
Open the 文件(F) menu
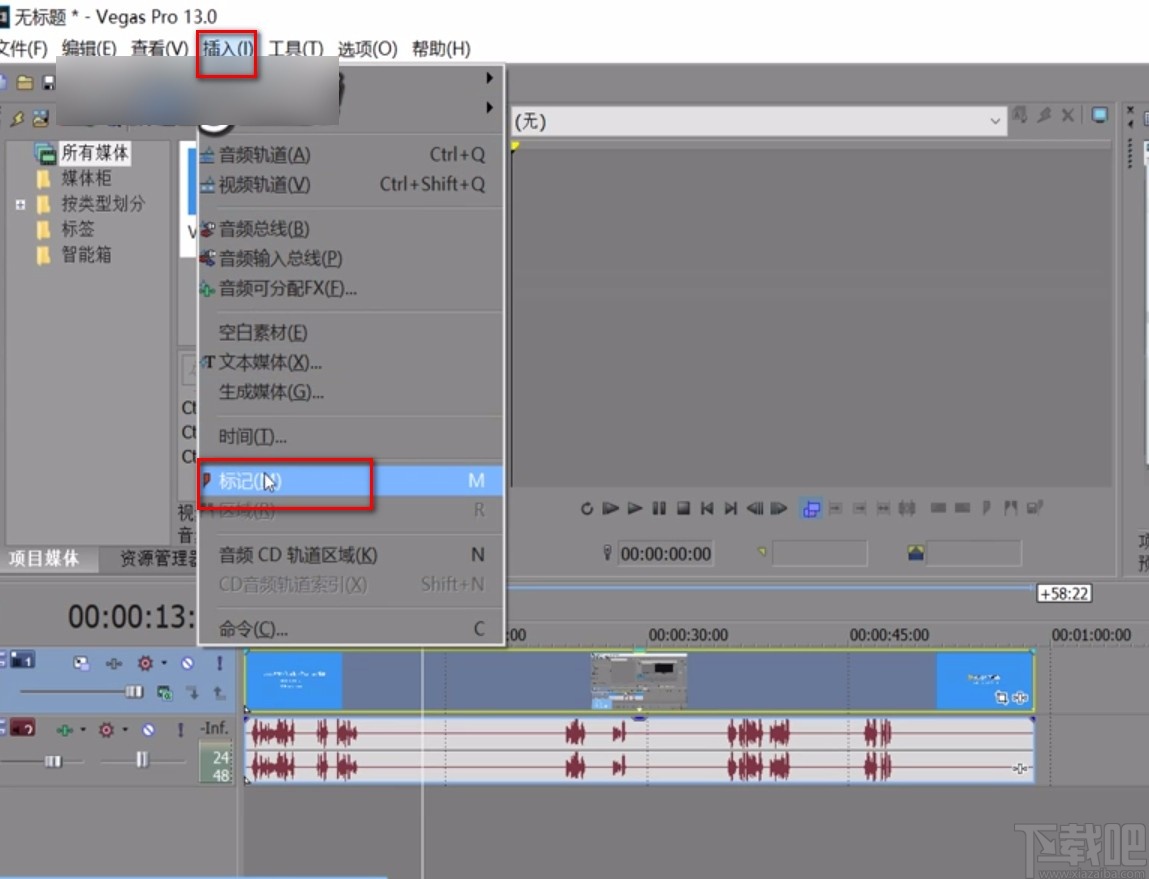23,49
